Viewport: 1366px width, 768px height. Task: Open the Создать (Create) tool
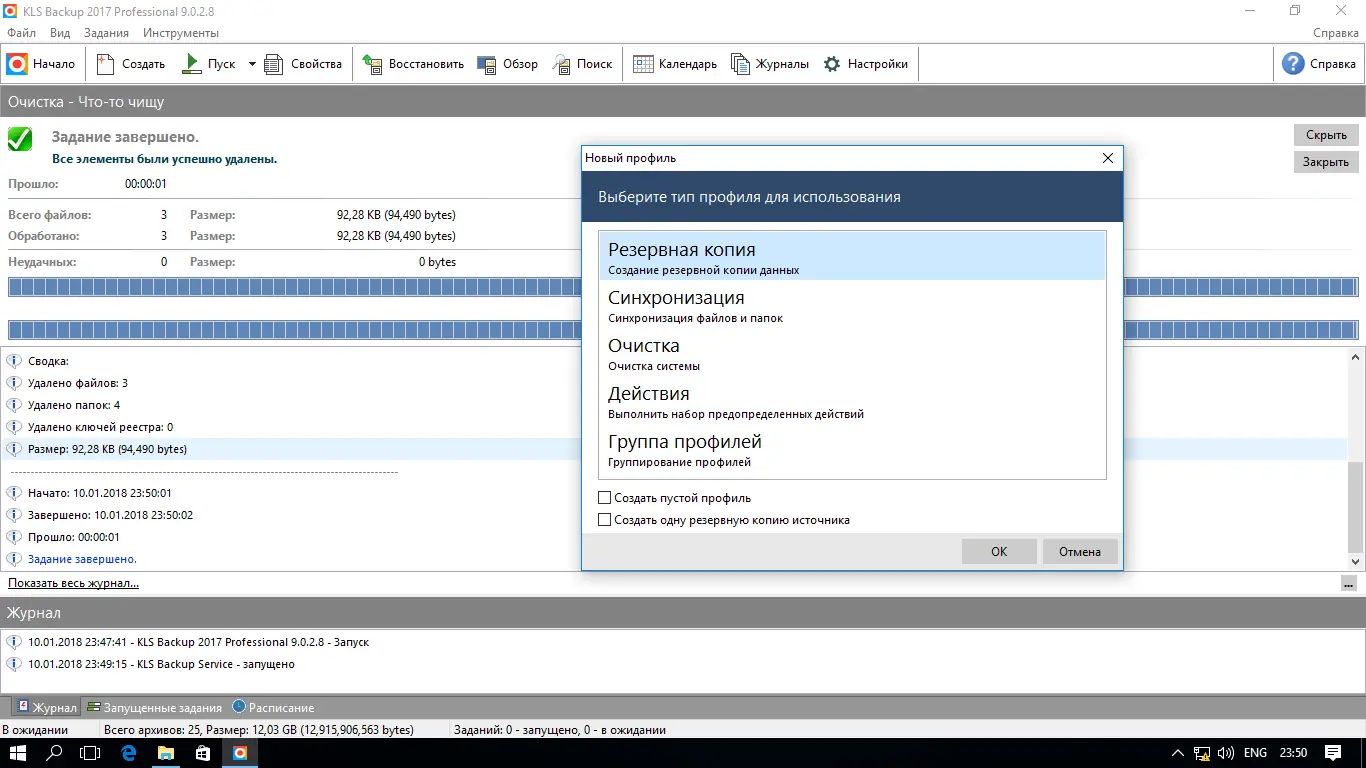click(130, 63)
